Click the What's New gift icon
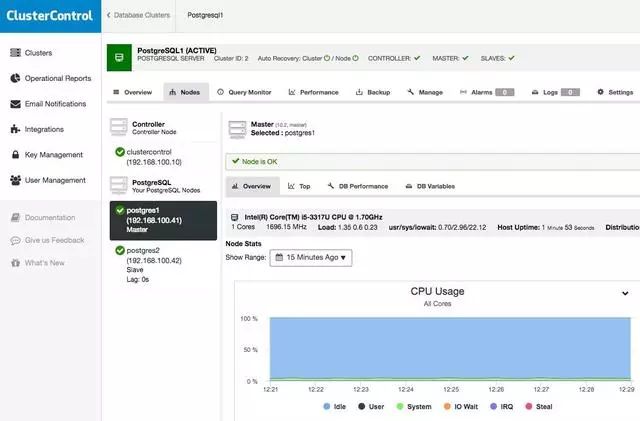Screen dimensions: 640x421 [16, 263]
